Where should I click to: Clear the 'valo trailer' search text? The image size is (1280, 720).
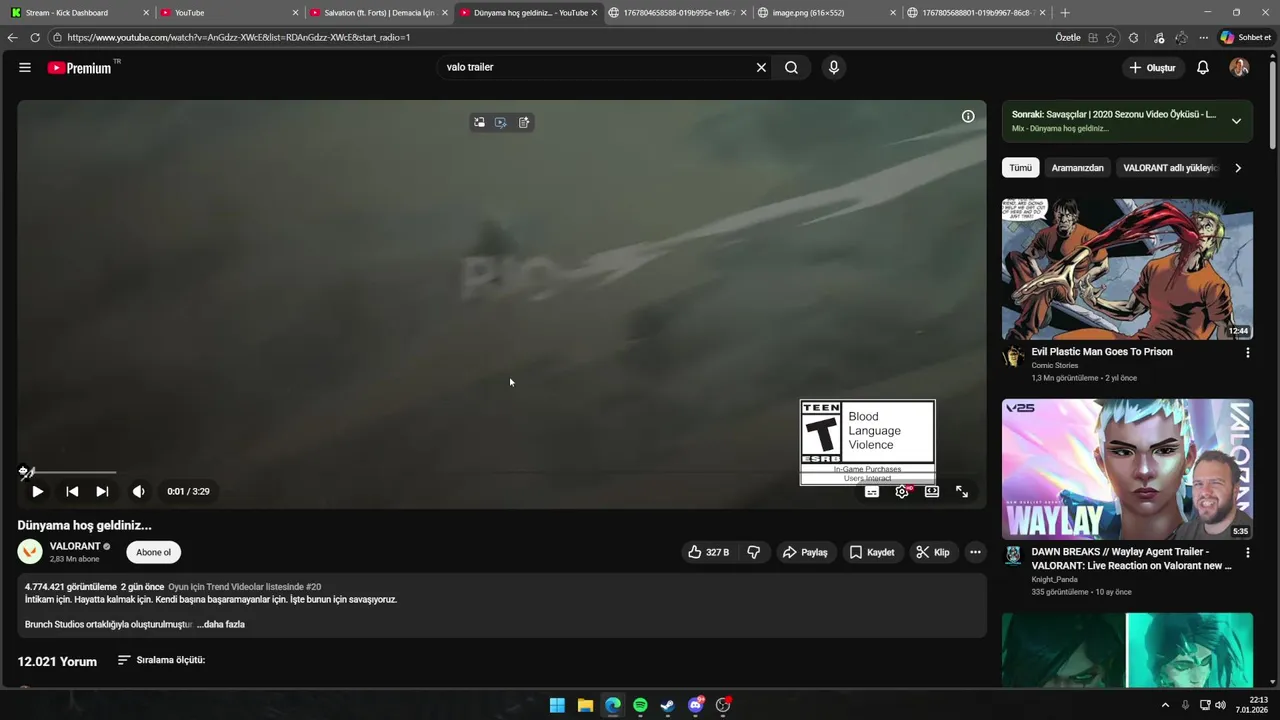pos(761,68)
